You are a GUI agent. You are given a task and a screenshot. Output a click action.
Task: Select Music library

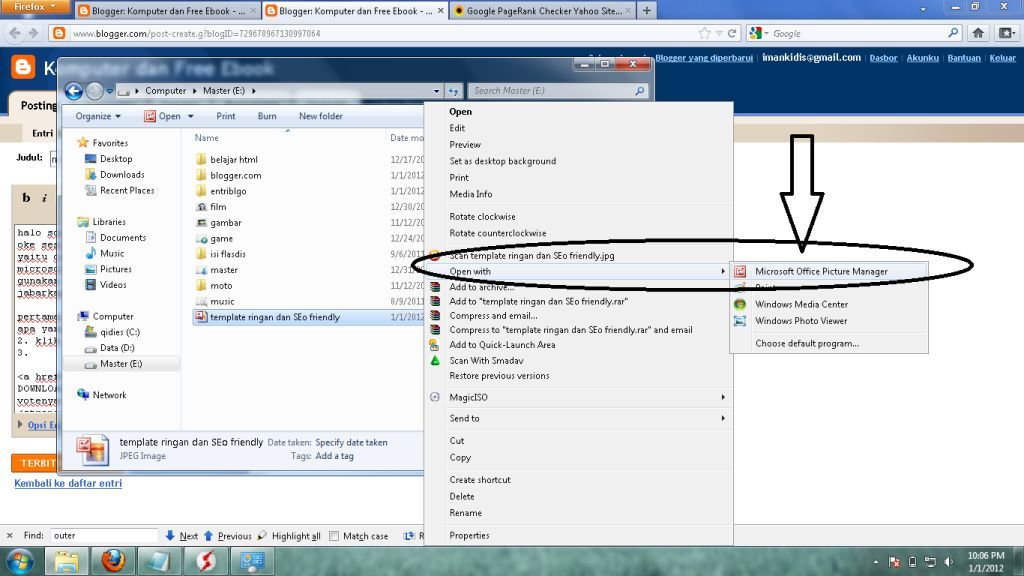click(104, 253)
